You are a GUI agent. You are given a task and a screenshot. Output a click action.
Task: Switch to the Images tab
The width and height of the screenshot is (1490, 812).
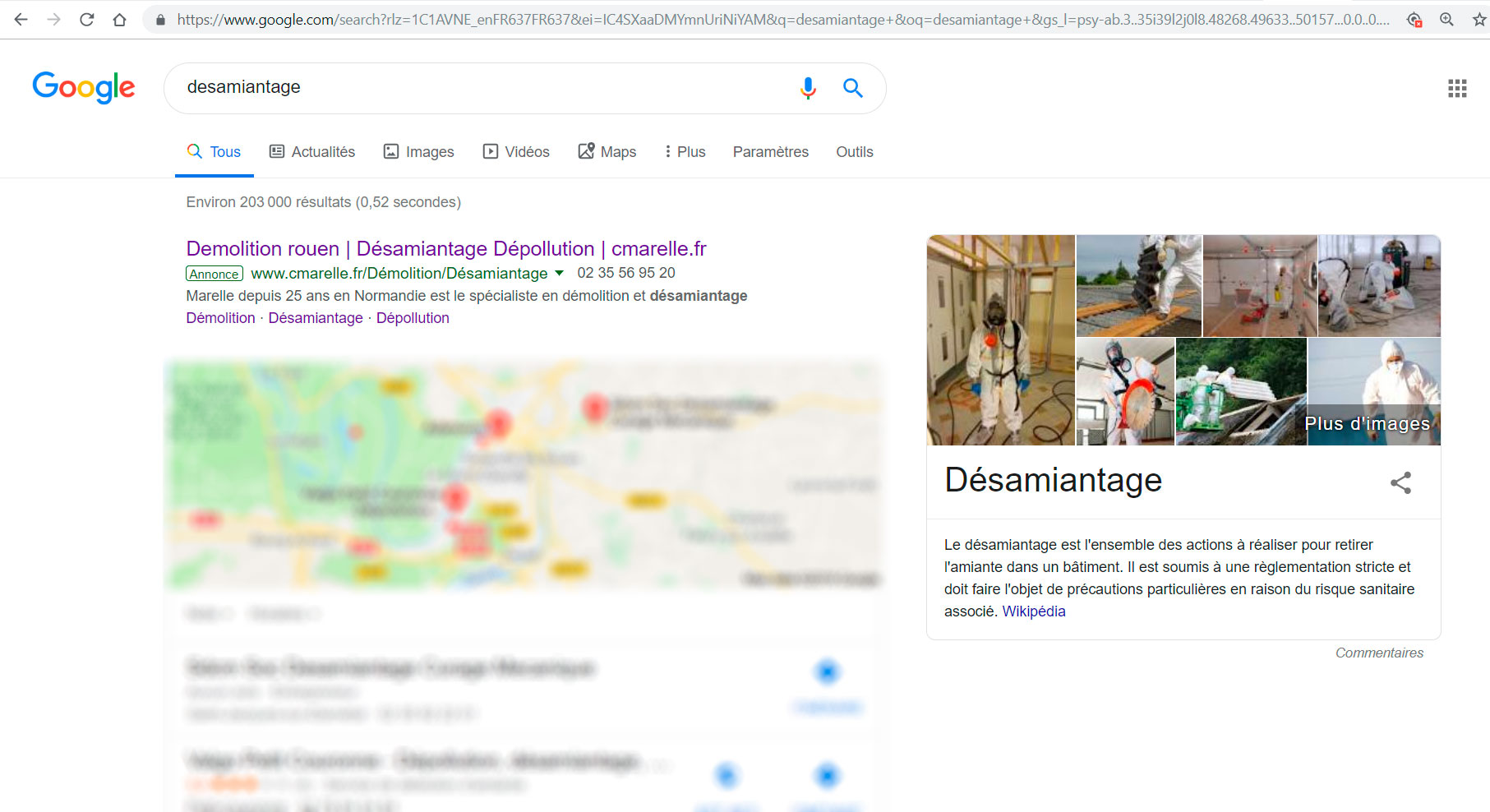pyautogui.click(x=419, y=152)
